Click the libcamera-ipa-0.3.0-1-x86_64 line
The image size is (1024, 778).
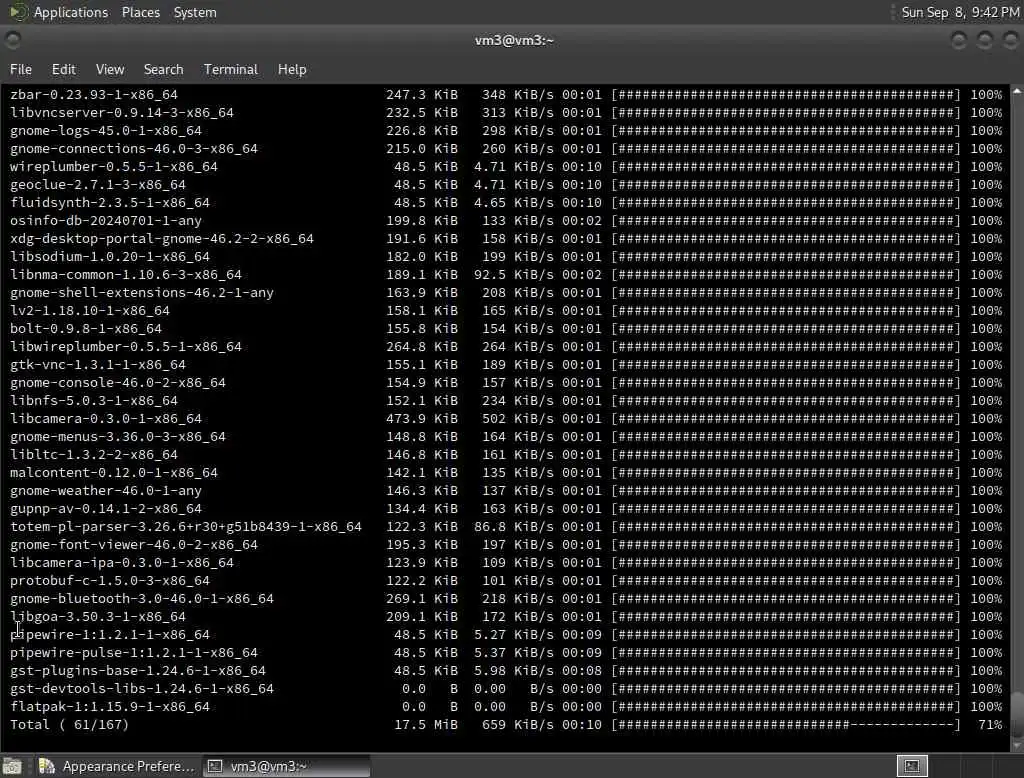pyautogui.click(x=506, y=562)
